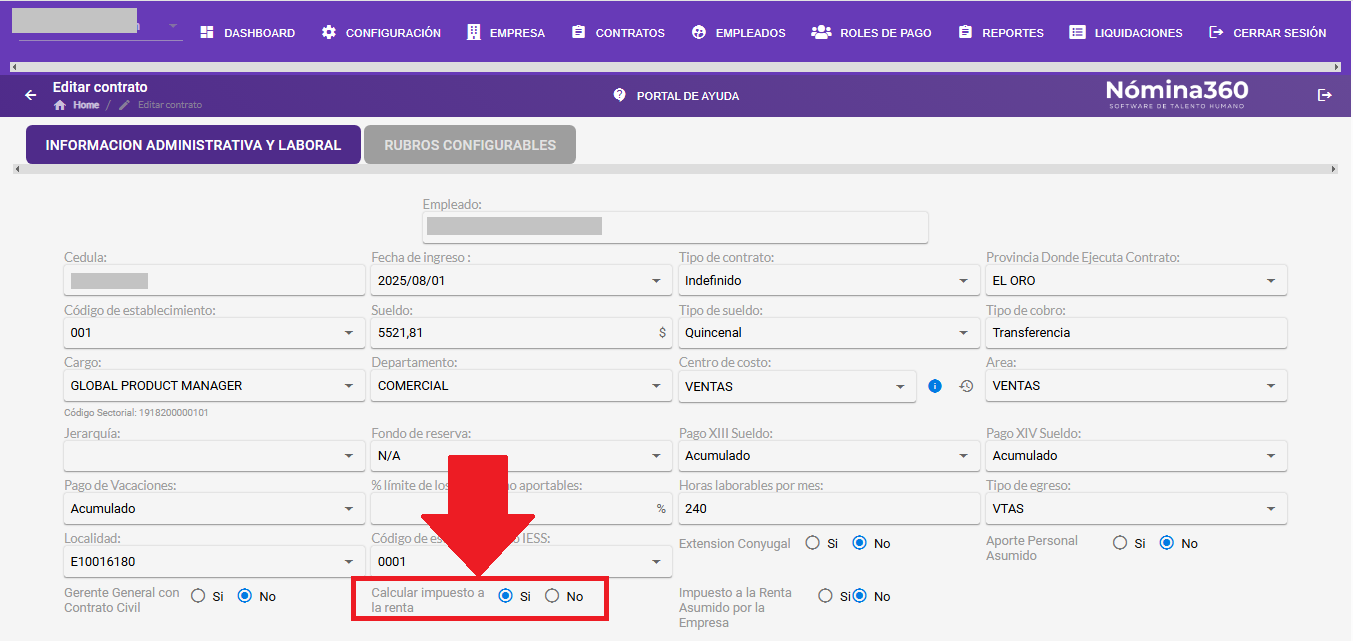
Task: Click the history icon beside Centro de costo
Action: pyautogui.click(x=966, y=386)
